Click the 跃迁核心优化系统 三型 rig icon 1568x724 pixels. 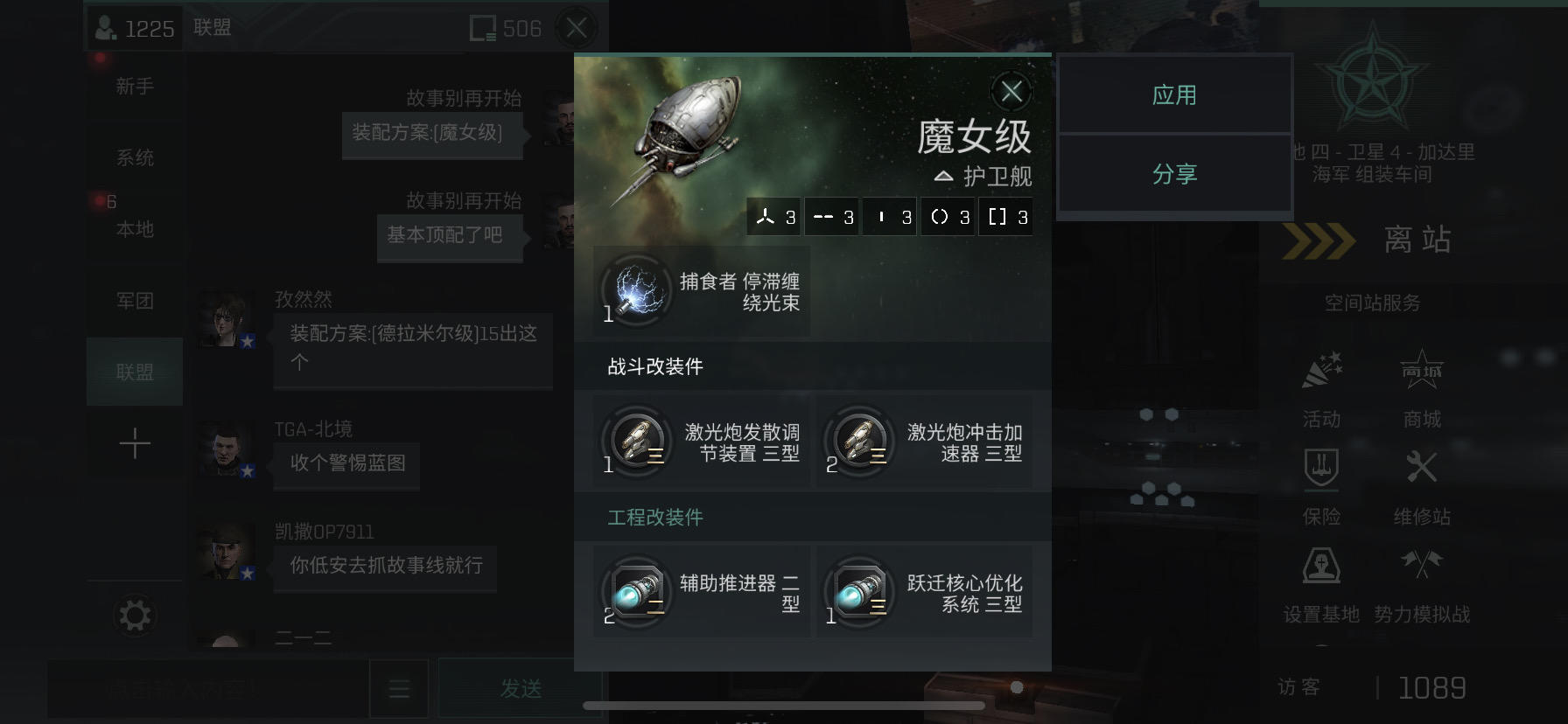point(860,591)
